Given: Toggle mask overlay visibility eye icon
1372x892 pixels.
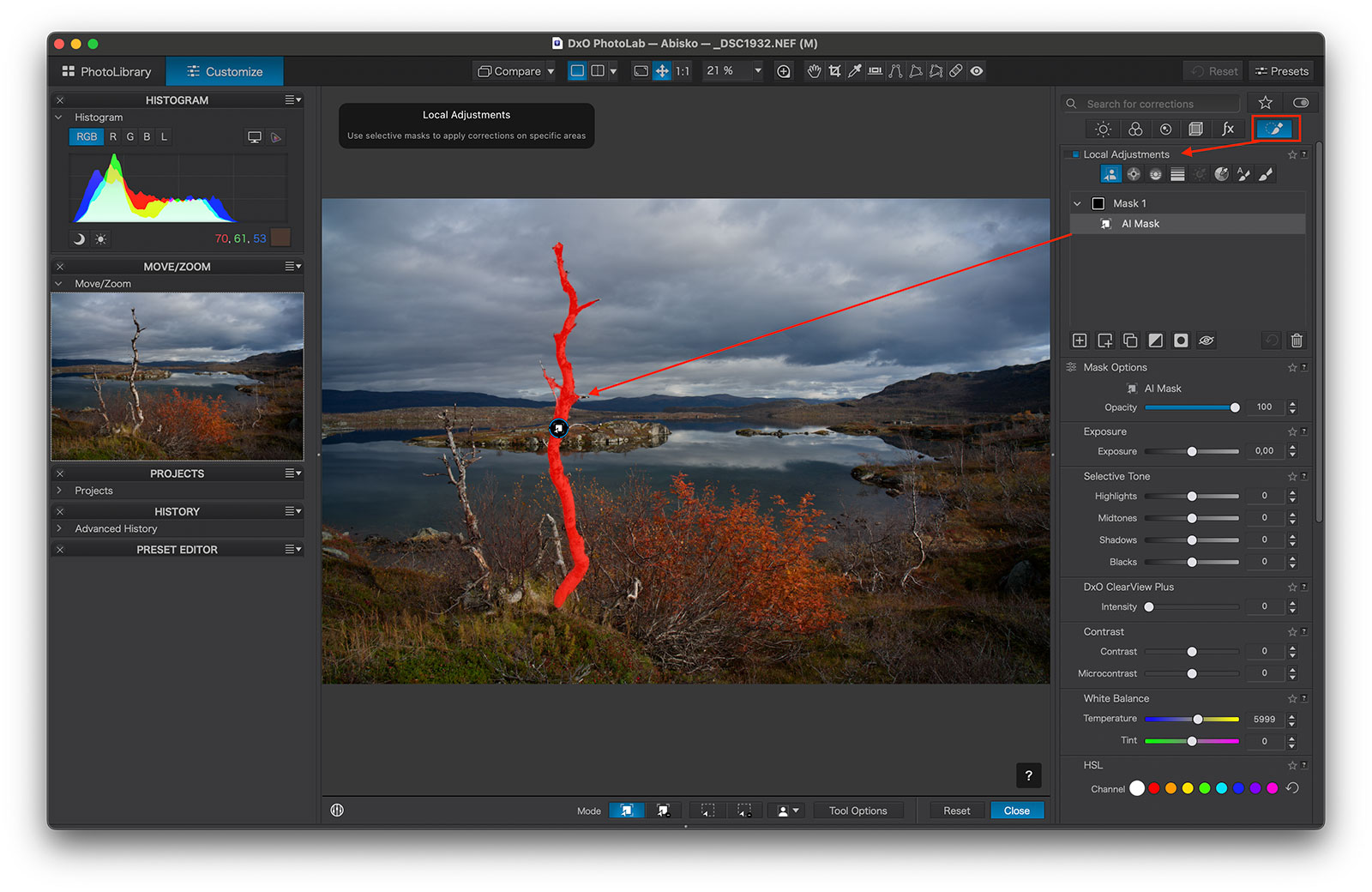Looking at the screenshot, I should tap(1207, 341).
